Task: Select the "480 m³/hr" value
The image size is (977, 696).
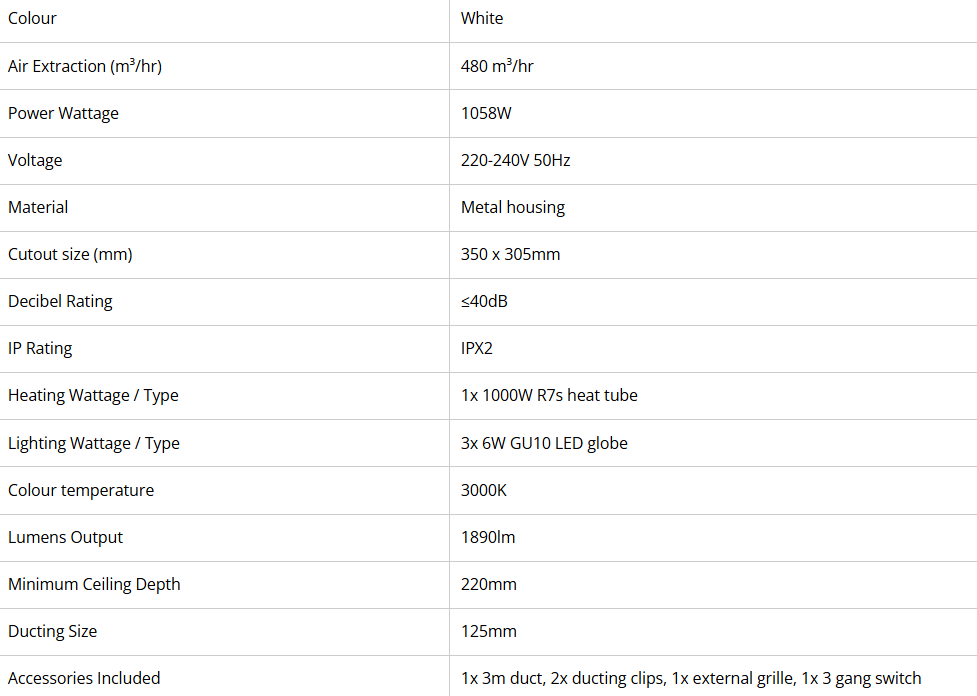Action: [497, 66]
